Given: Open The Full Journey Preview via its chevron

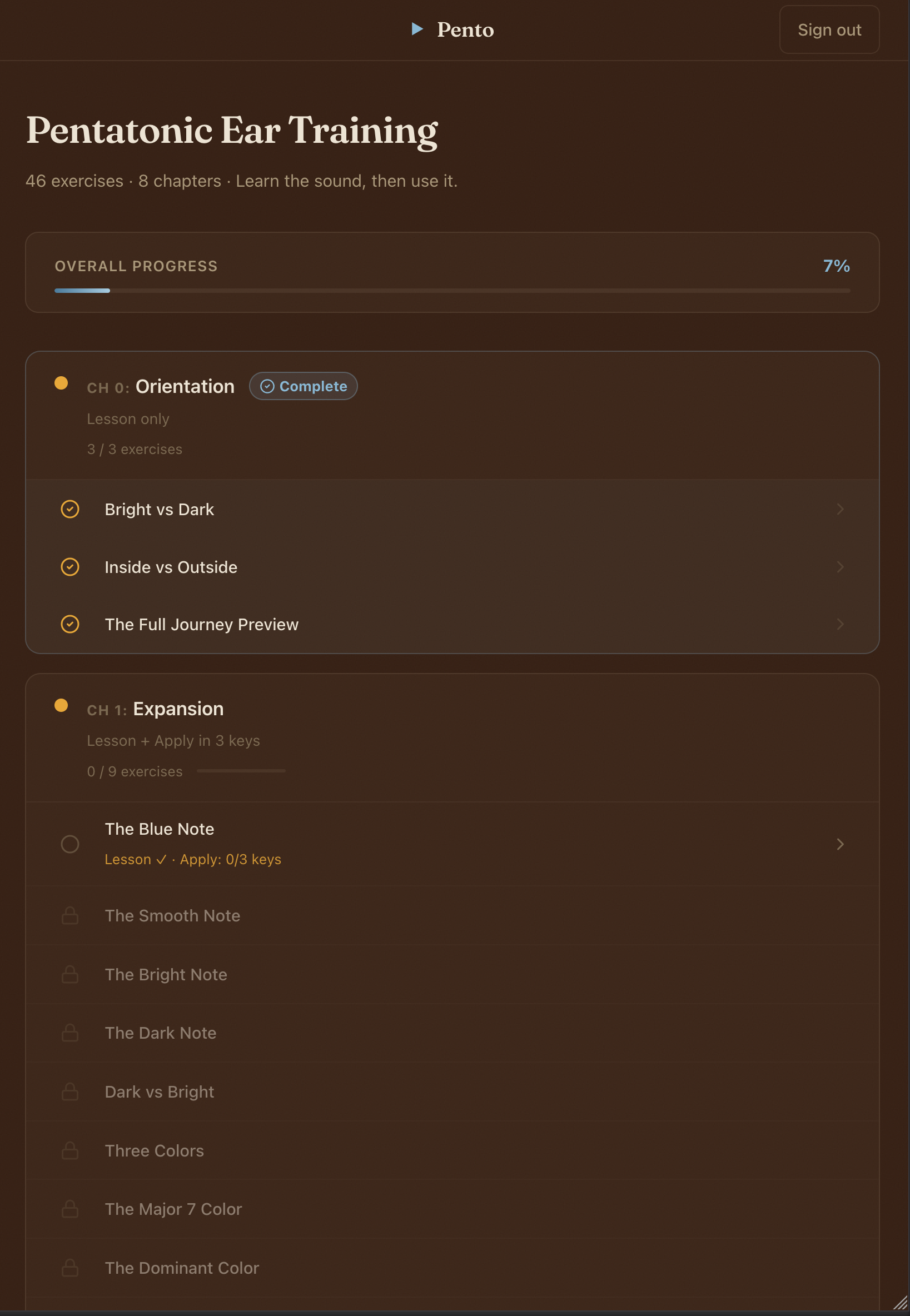Looking at the screenshot, I should (840, 624).
